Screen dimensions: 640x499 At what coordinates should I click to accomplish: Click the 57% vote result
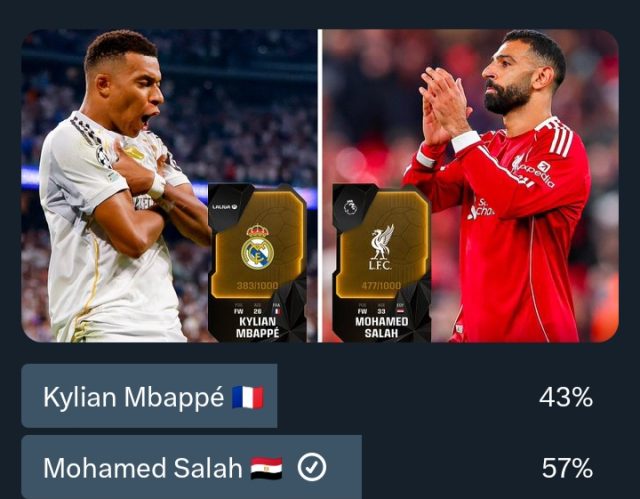point(567,468)
